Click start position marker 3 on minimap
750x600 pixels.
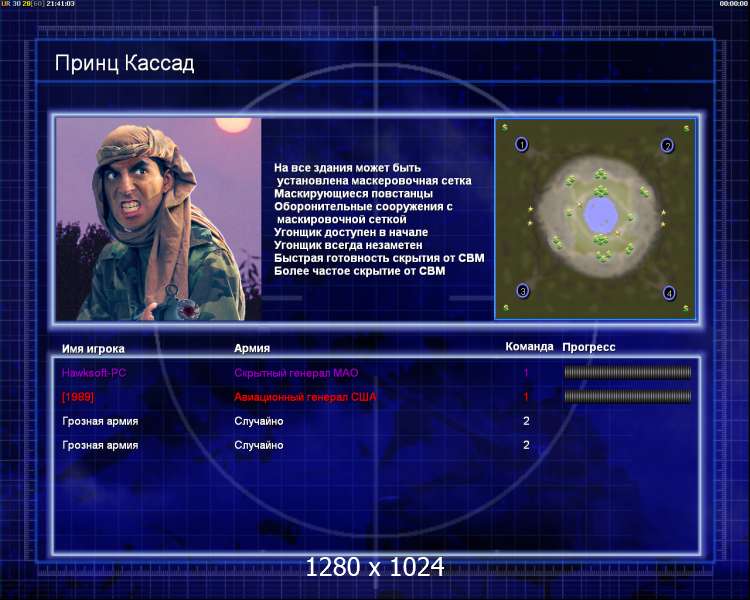[523, 291]
